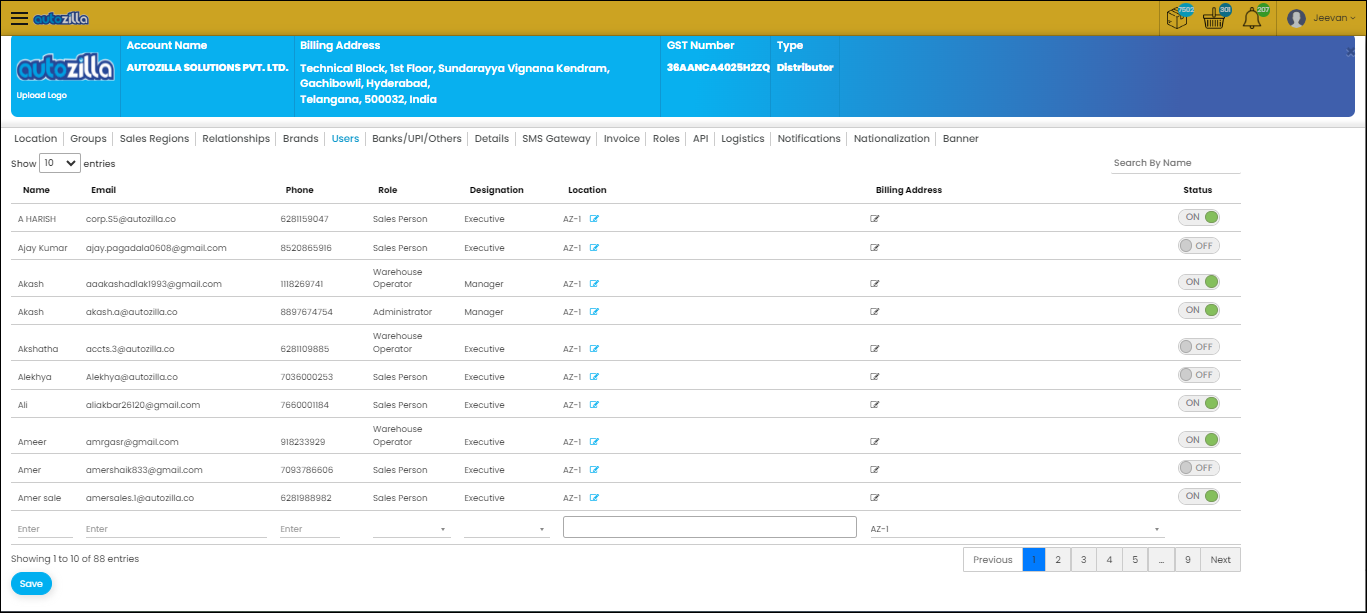Click the new user phone input field
1368x613 pixels.
[x=310, y=529]
